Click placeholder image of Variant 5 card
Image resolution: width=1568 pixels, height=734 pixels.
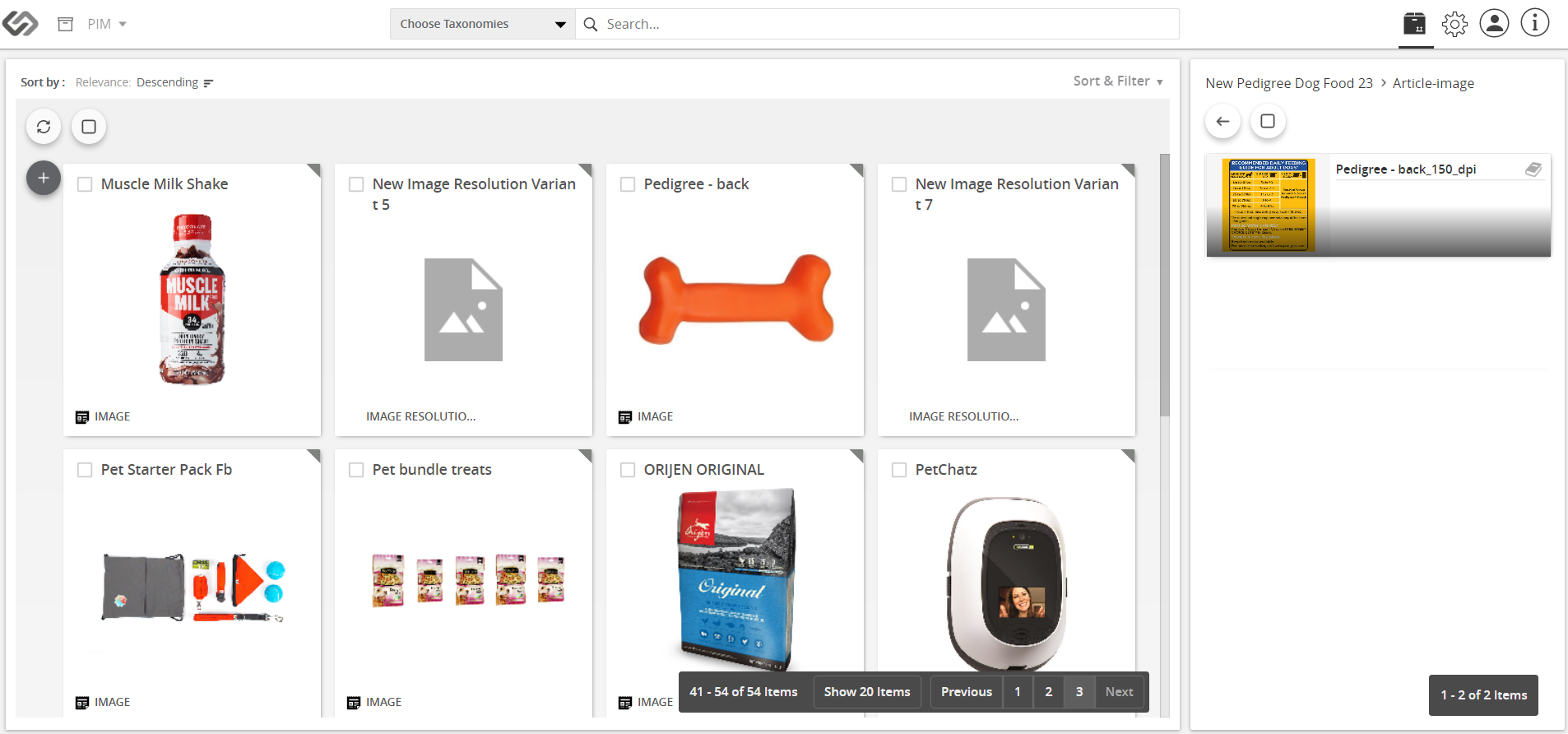point(463,310)
